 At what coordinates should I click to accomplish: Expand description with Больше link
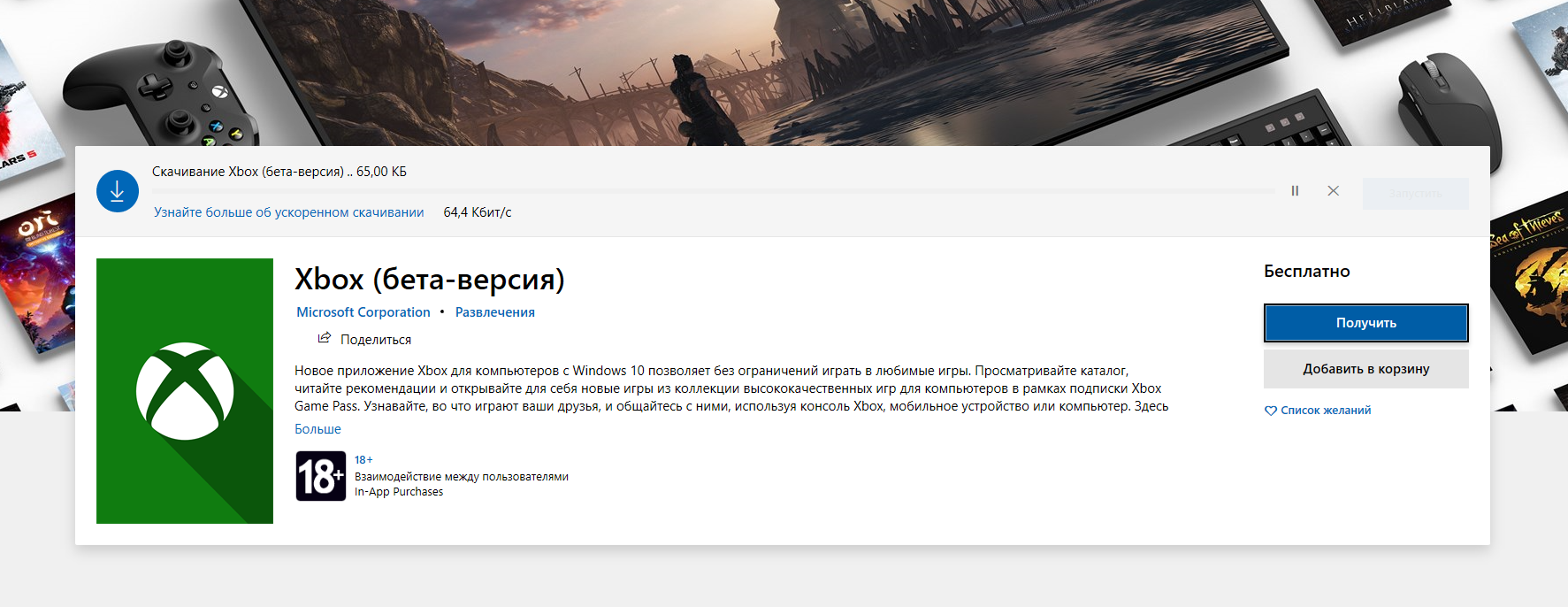317,429
